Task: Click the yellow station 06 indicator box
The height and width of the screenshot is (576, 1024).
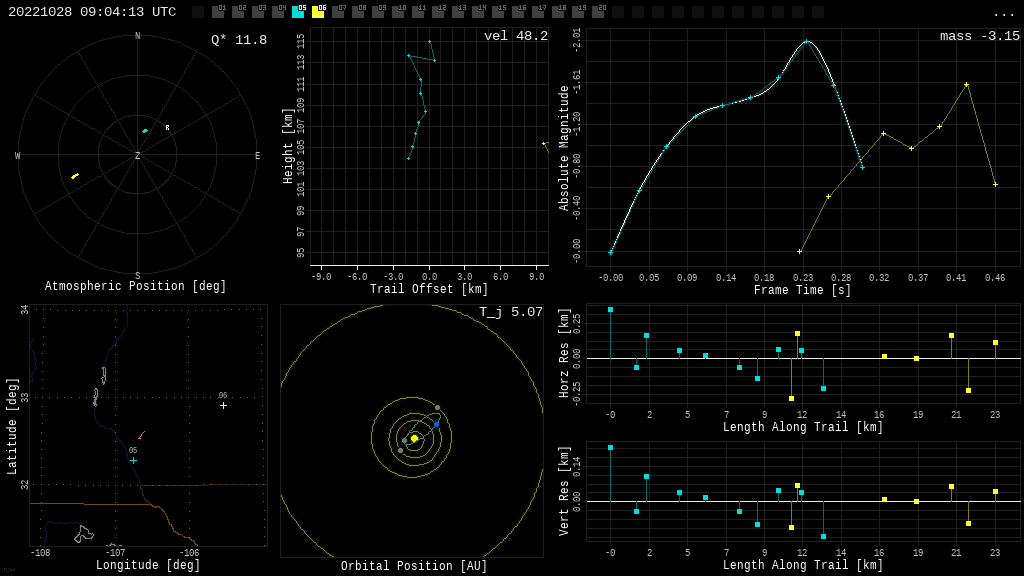Action: coord(318,12)
